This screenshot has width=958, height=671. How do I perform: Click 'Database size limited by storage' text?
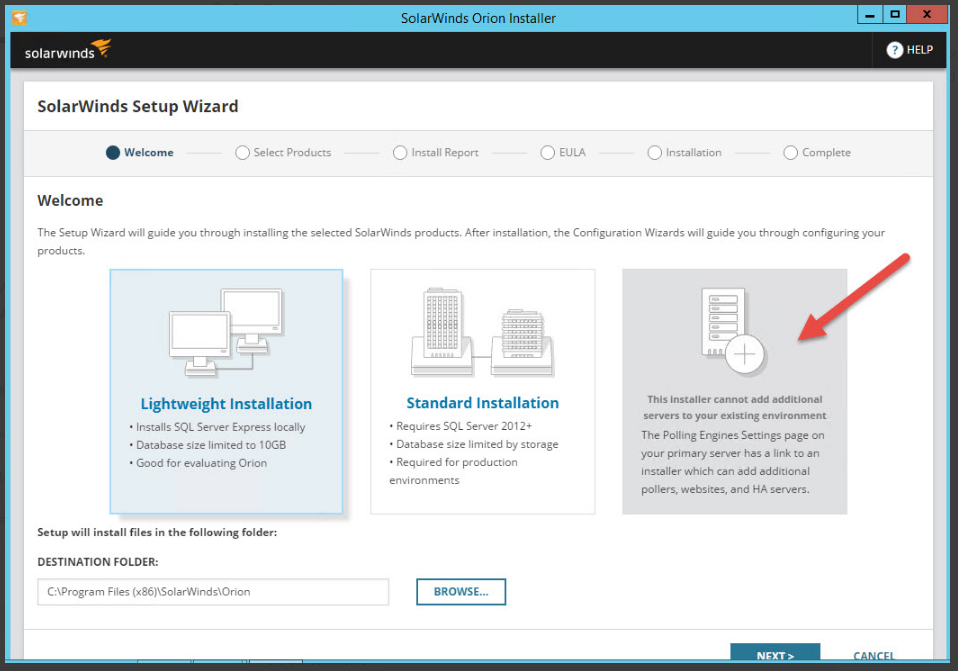pyautogui.click(x=477, y=444)
